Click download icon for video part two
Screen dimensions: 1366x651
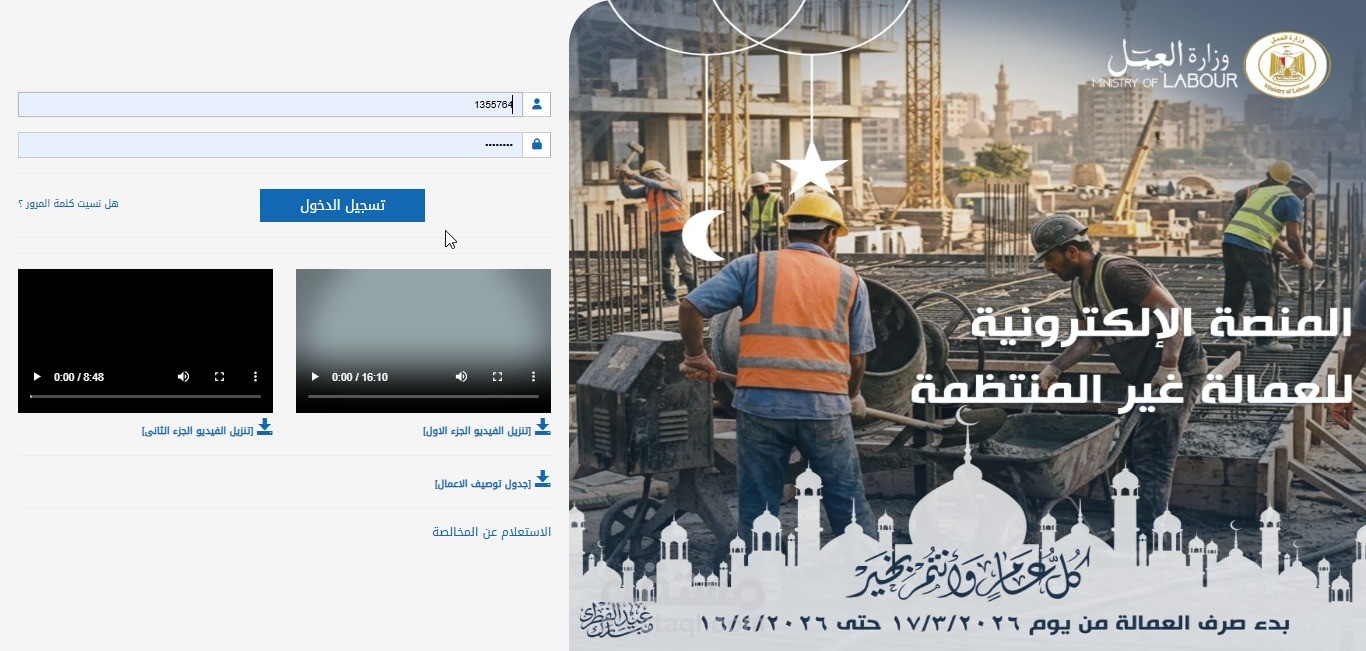pyautogui.click(x=265, y=427)
